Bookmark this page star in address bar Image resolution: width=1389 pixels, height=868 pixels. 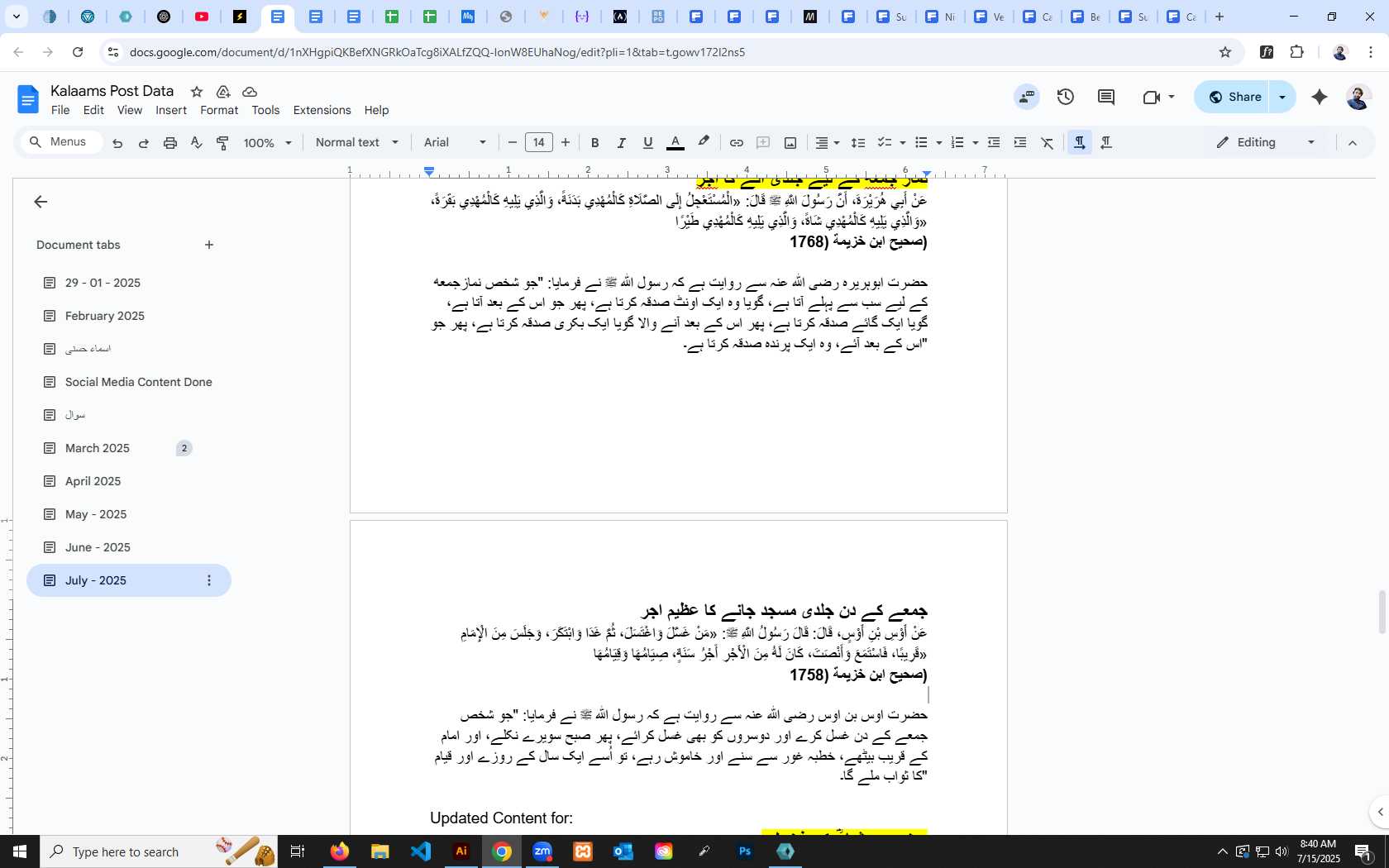pyautogui.click(x=1225, y=52)
